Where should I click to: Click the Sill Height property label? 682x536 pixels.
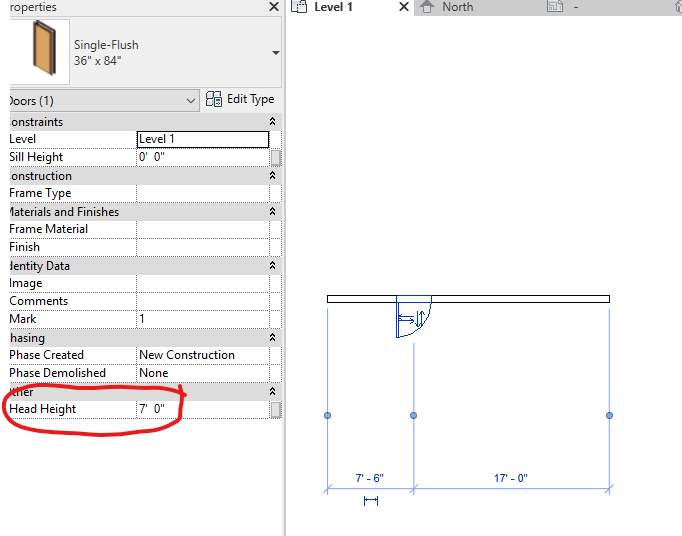tap(37, 157)
